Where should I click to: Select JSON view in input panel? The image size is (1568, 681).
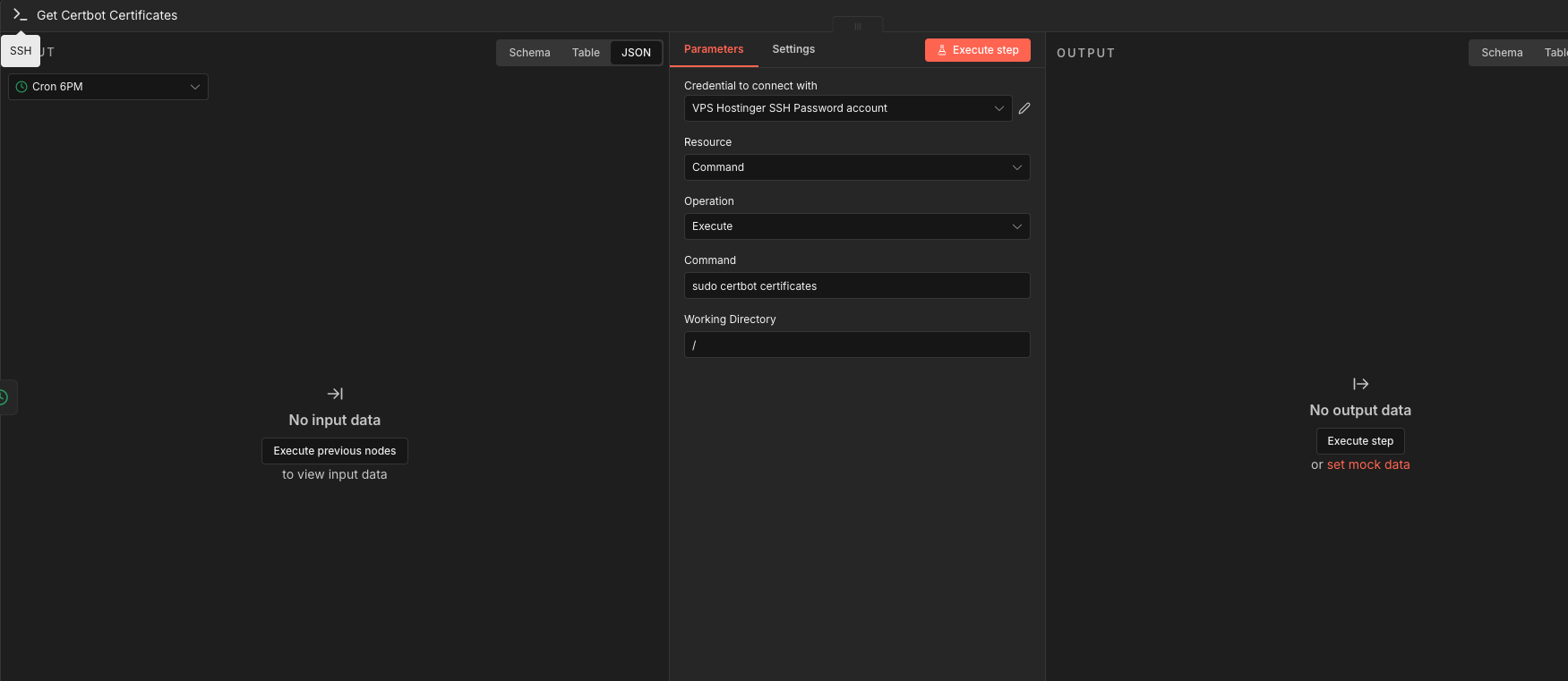click(636, 53)
